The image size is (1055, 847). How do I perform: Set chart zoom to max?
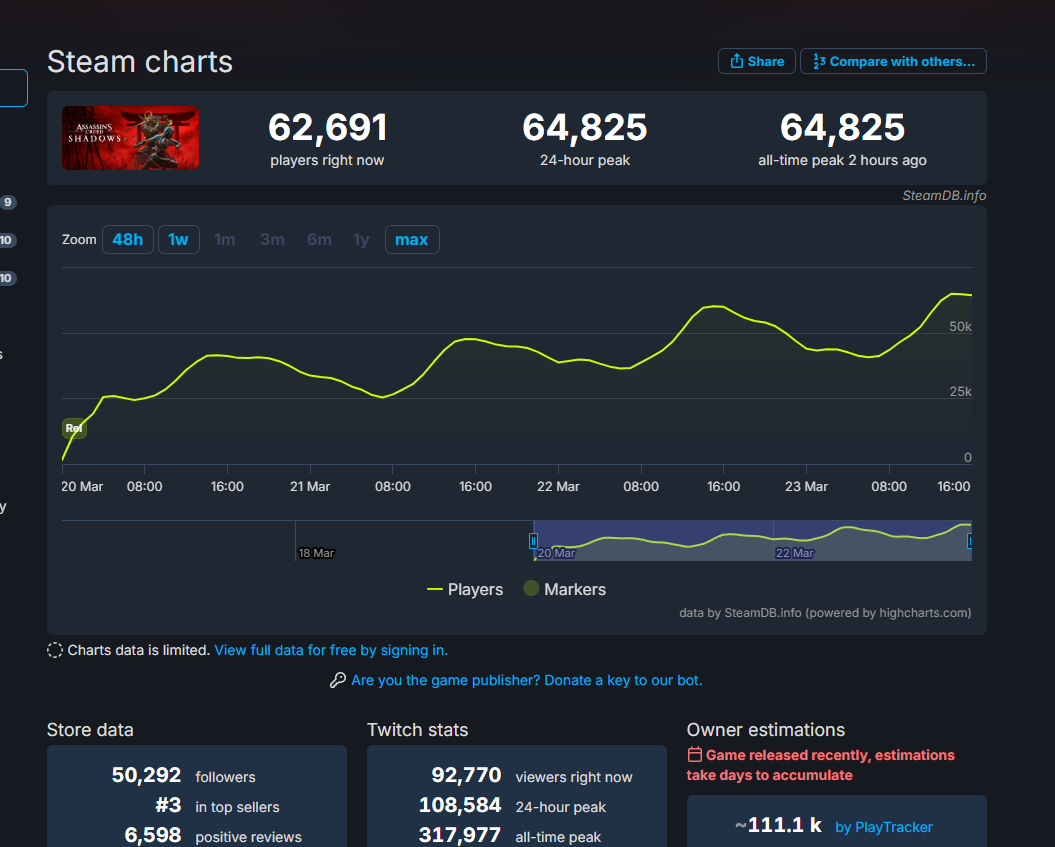412,240
